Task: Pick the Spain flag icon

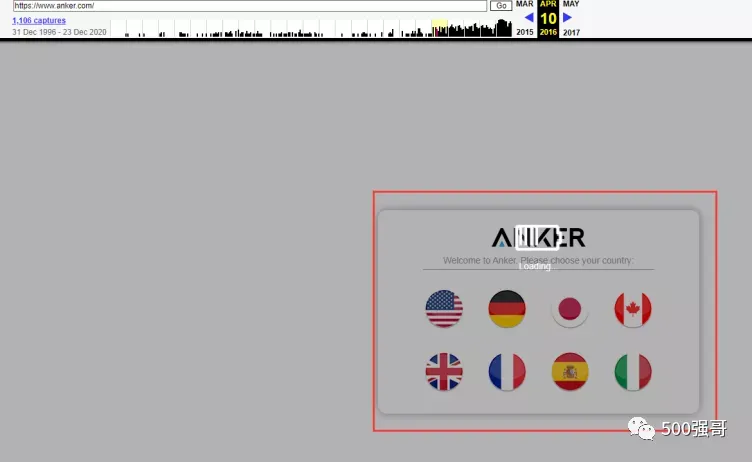Action: pos(570,371)
